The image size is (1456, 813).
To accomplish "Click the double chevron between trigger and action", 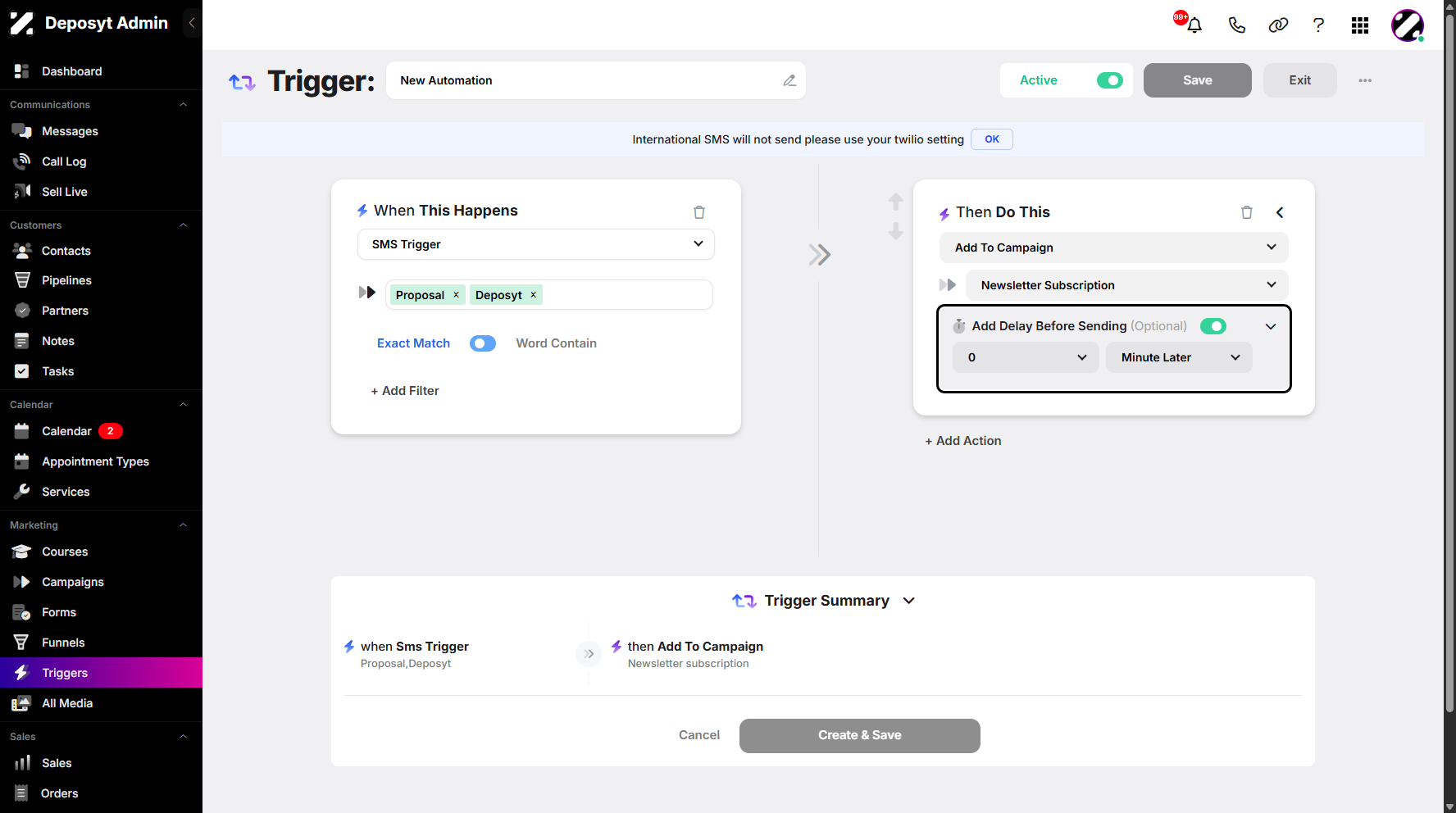I will point(819,255).
